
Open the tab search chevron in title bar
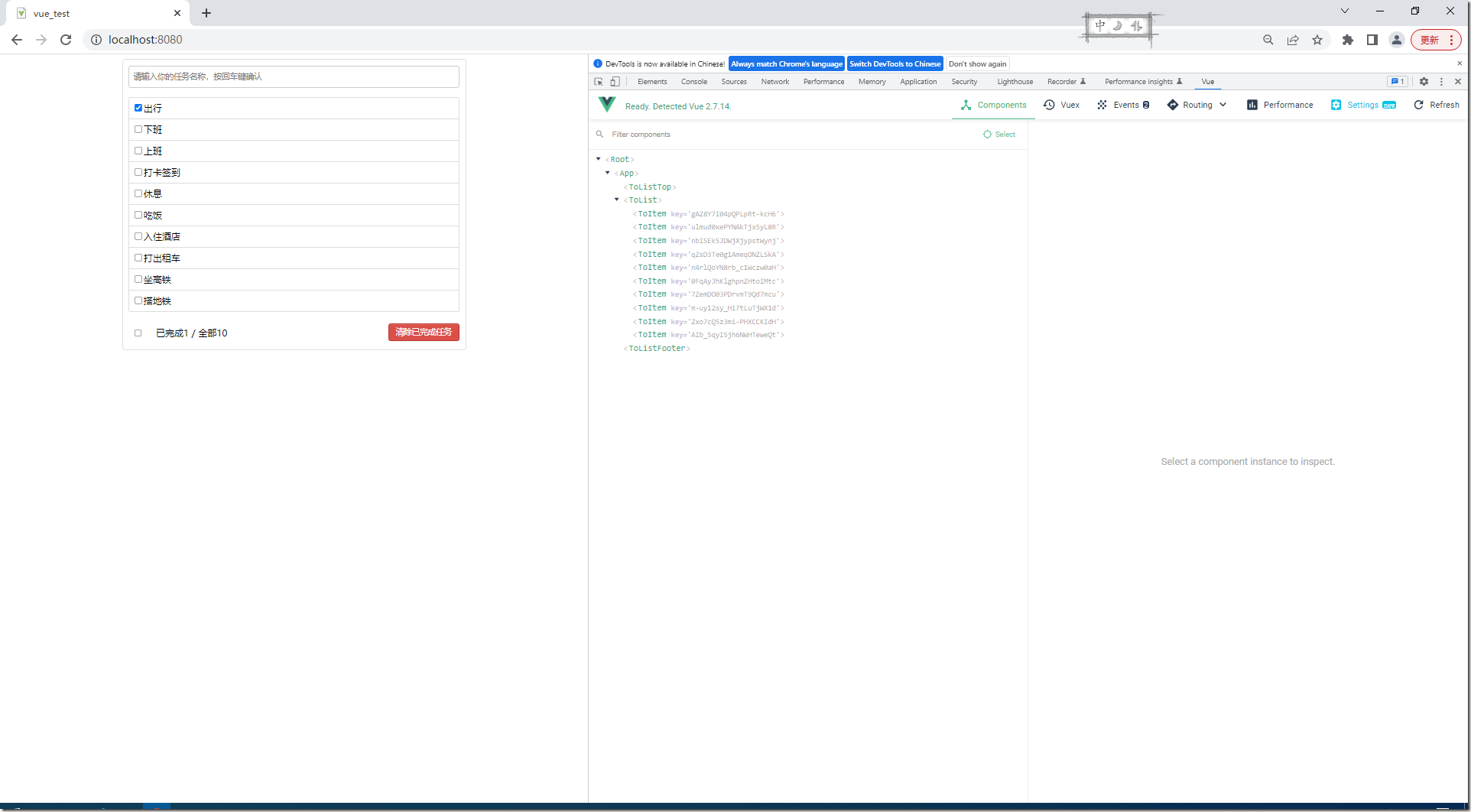[x=1345, y=11]
